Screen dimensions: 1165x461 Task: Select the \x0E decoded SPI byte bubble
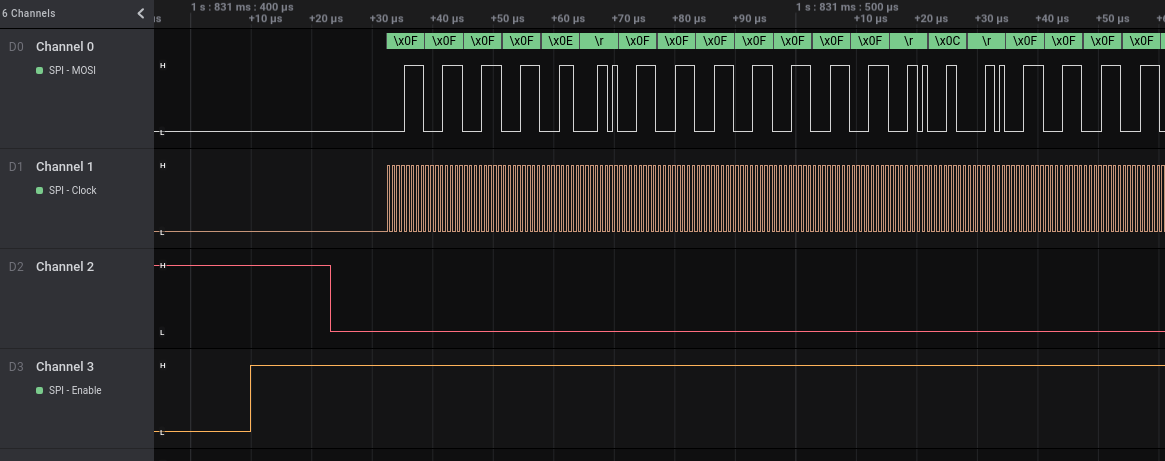560,41
